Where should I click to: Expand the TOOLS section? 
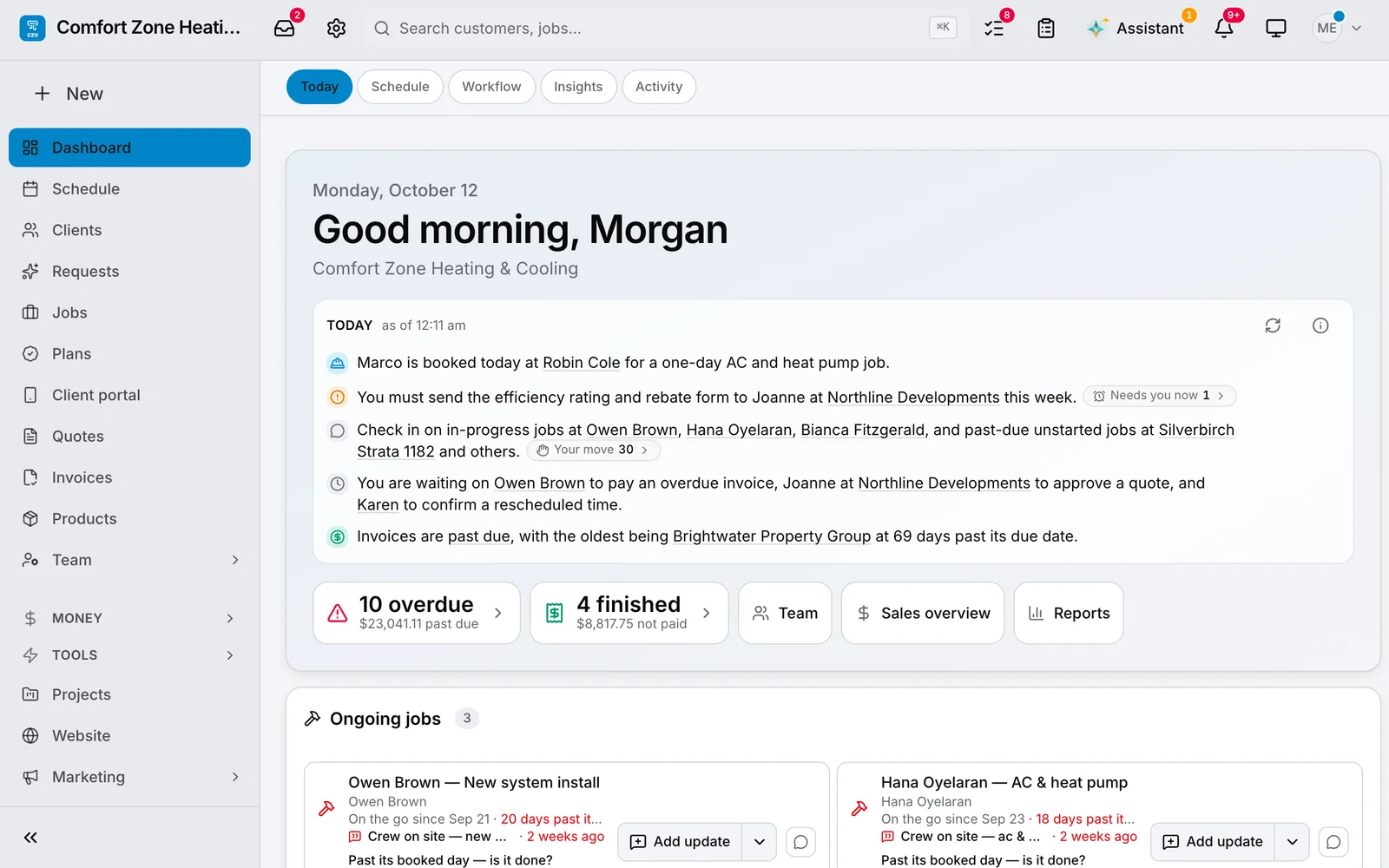point(129,654)
